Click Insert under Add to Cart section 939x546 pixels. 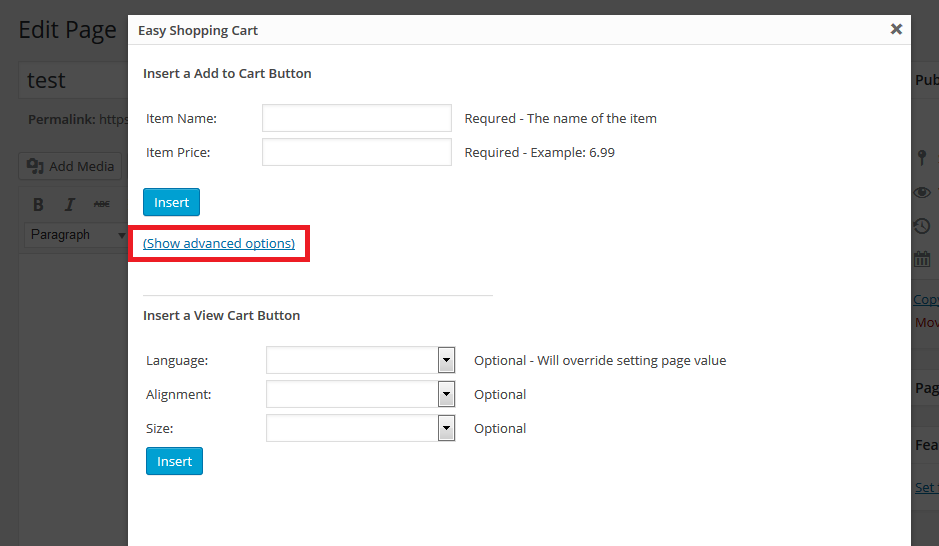[x=171, y=202]
